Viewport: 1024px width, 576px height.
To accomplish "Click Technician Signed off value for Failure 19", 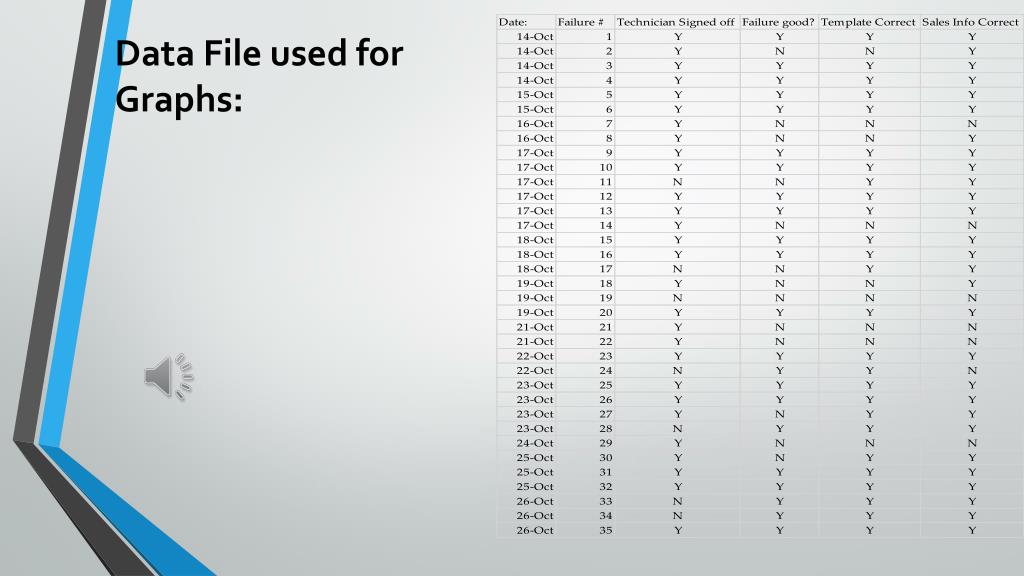I will (677, 298).
